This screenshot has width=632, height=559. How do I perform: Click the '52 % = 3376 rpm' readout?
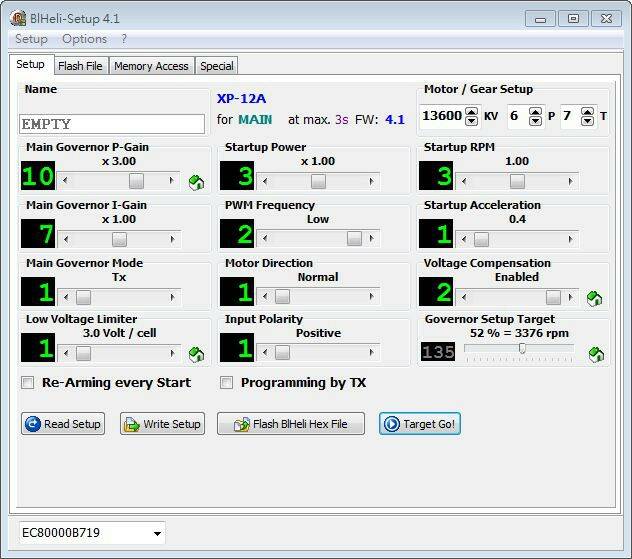(519, 333)
